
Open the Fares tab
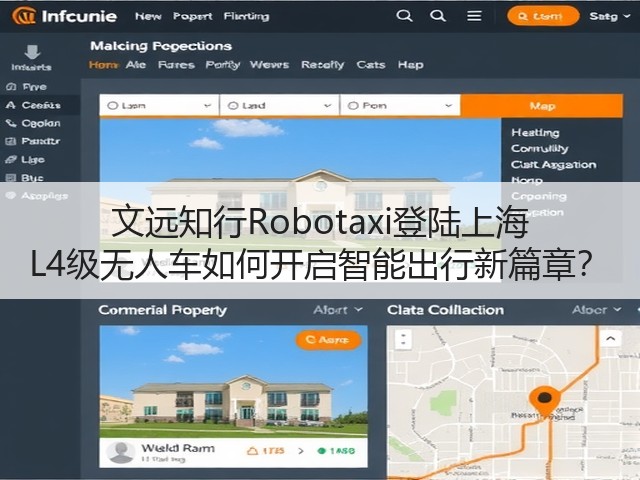pyautogui.click(x=176, y=65)
